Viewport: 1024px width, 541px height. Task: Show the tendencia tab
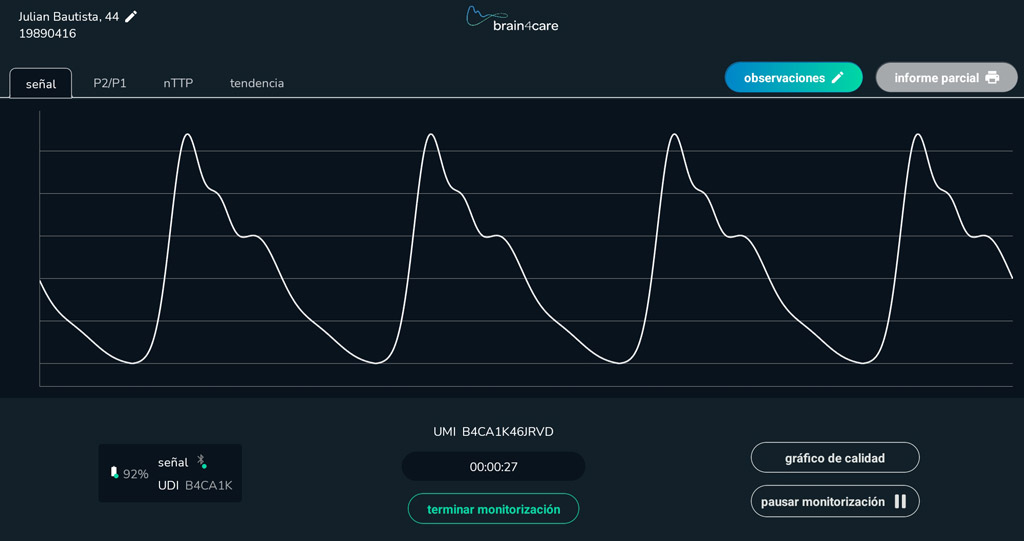257,84
